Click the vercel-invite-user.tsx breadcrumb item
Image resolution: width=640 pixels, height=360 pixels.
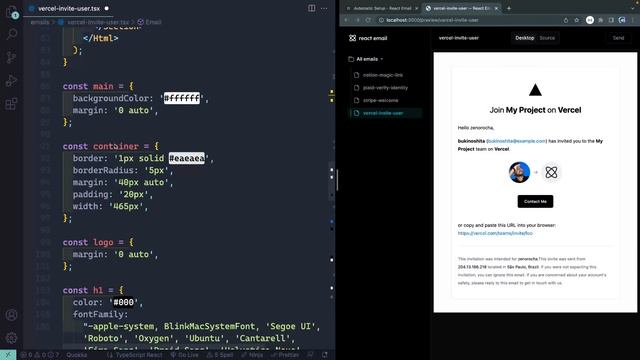coord(94,22)
